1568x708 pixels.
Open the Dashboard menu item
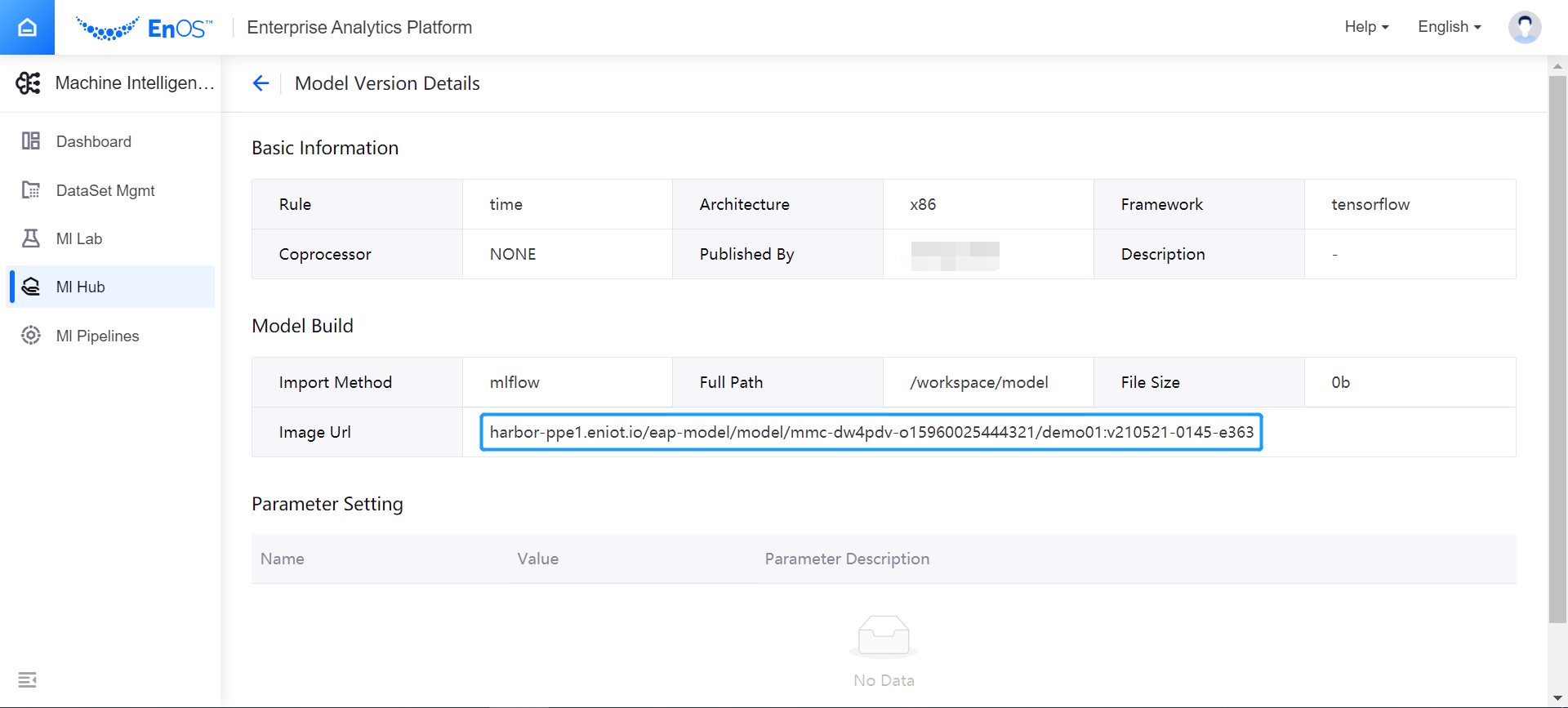point(94,141)
